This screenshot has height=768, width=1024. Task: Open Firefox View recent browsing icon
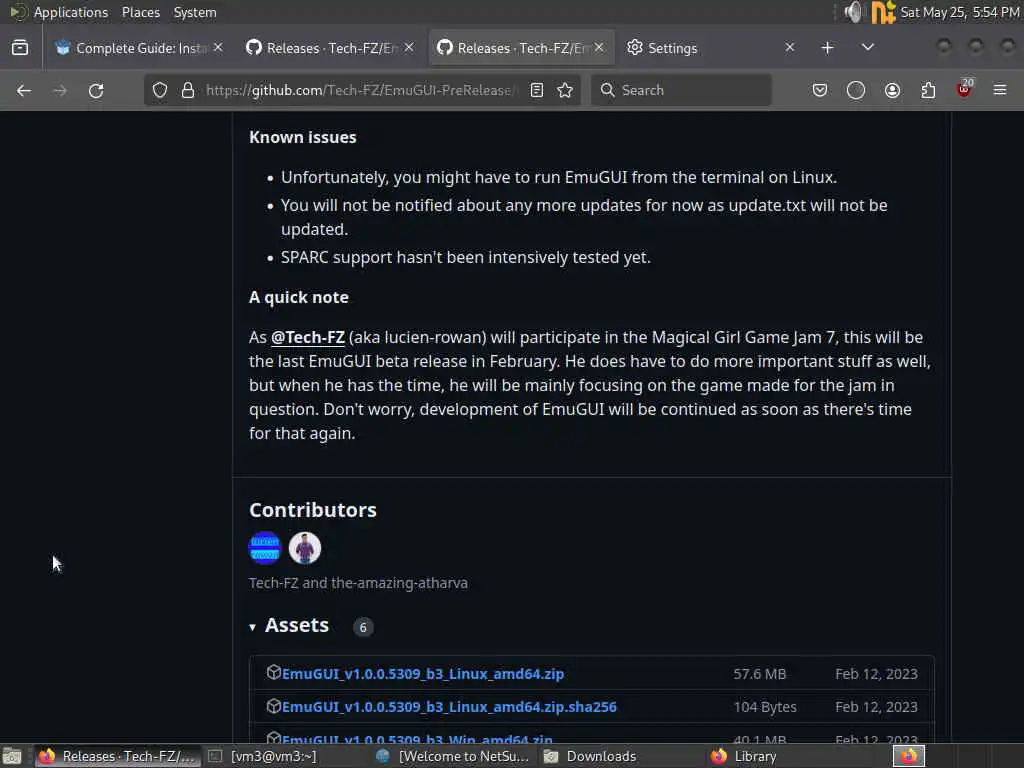(20, 48)
